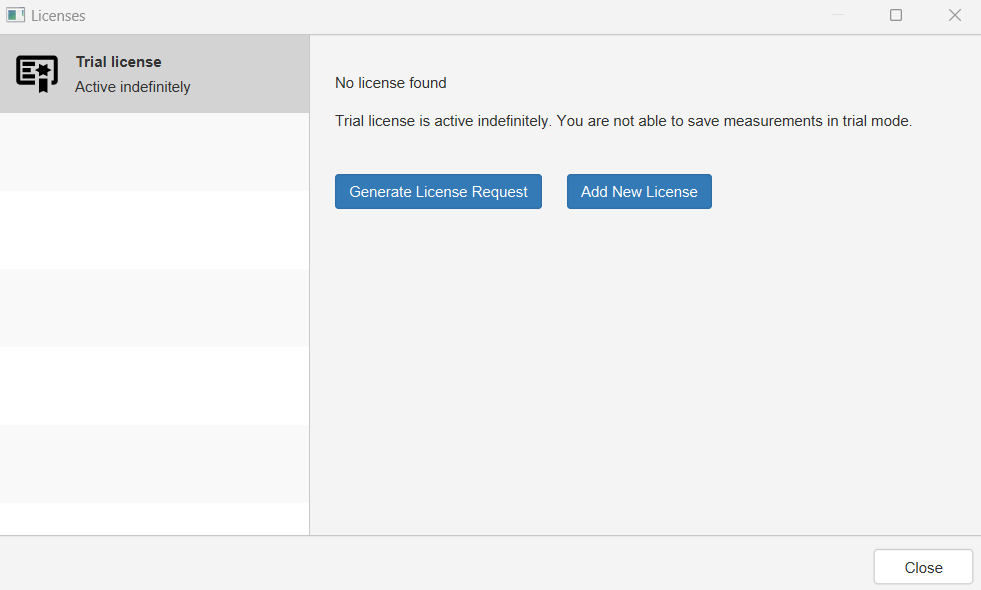Select the third empty row in license list
Image resolution: width=981 pixels, height=590 pixels.
tap(154, 308)
